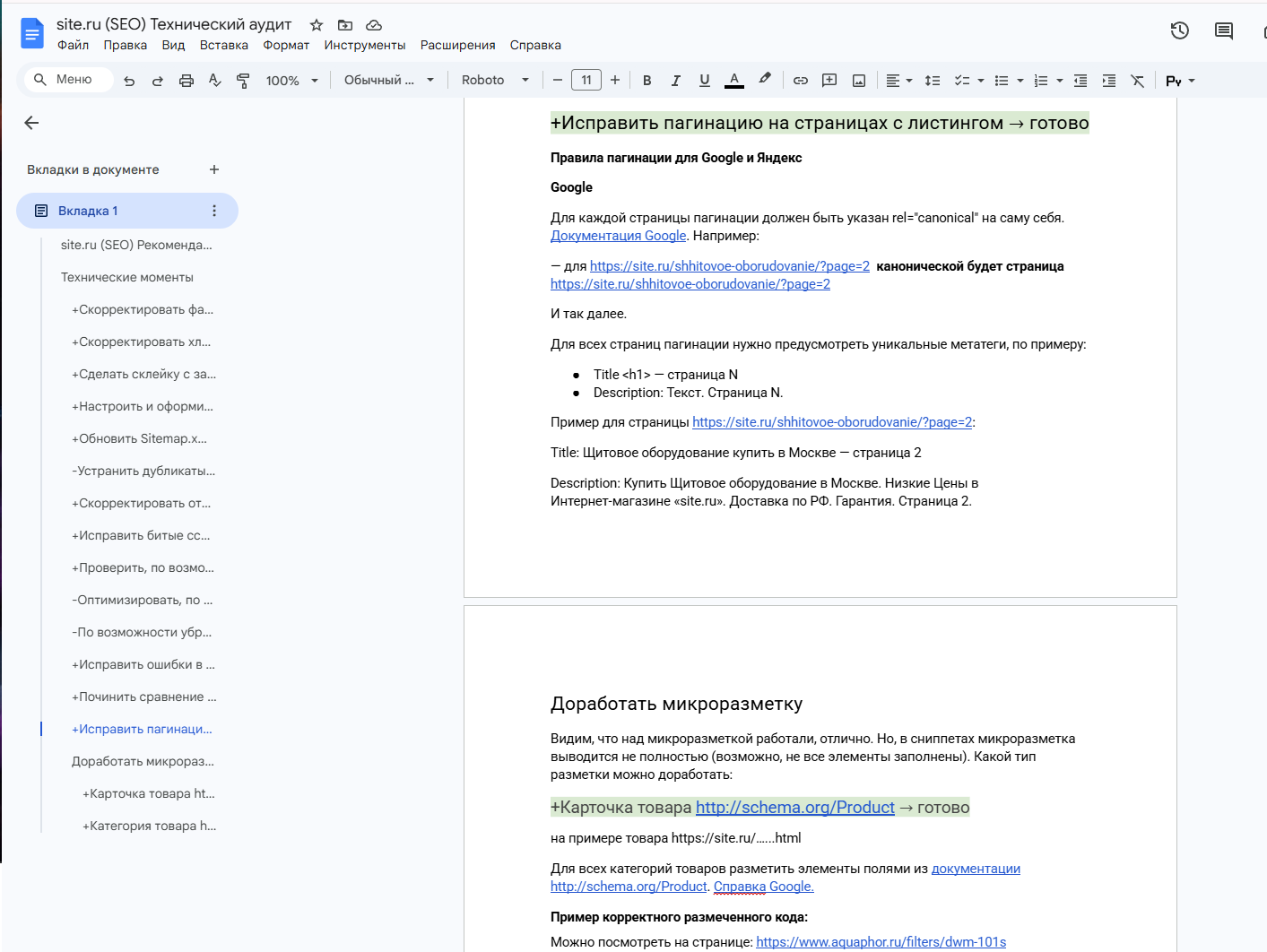The height and width of the screenshot is (952, 1267).
Task: Click the Print icon
Action: 187,81
